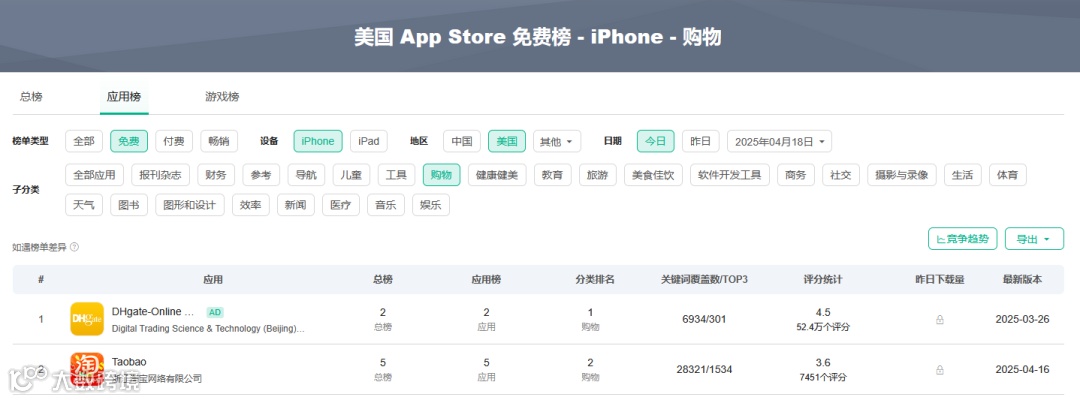Filter by 医疗 subcategory
Image resolution: width=1080 pixels, height=400 pixels.
(x=341, y=205)
